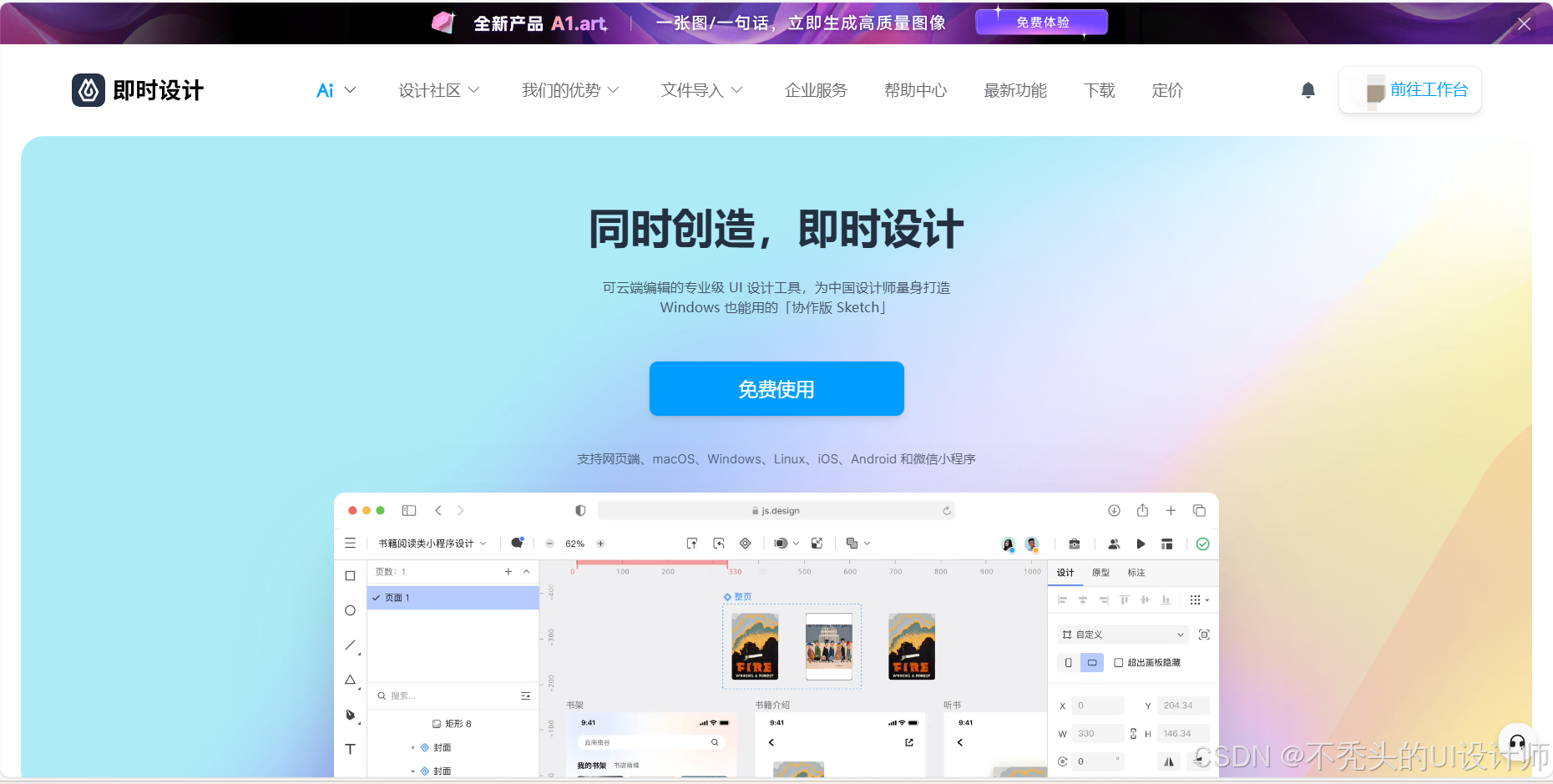
Task: Click the flip horizontal icon in the design panel
Action: (x=1169, y=761)
